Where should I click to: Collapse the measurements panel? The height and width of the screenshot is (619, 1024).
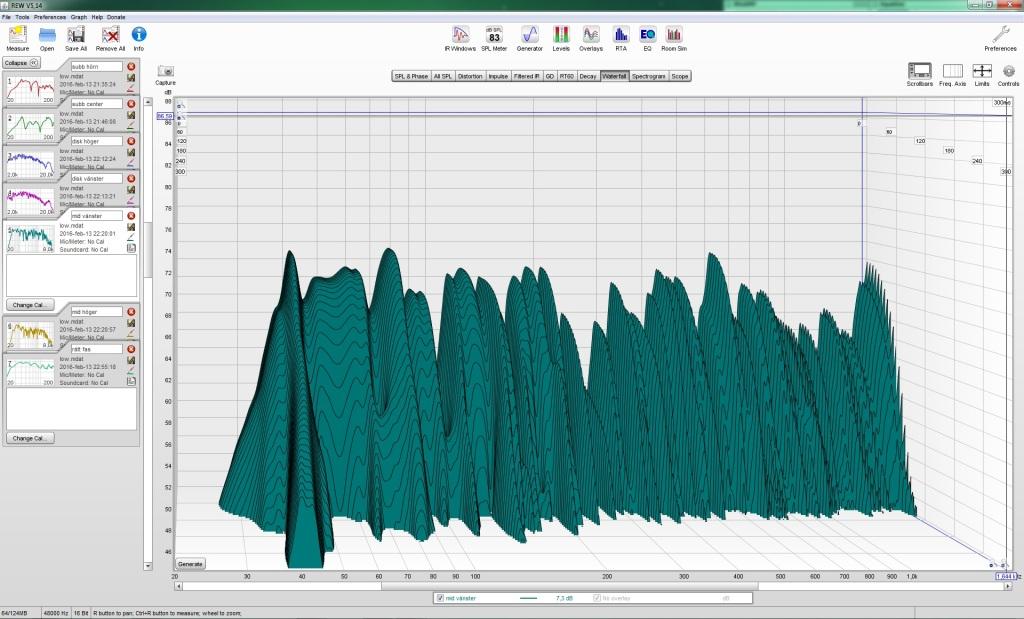[x=22, y=63]
